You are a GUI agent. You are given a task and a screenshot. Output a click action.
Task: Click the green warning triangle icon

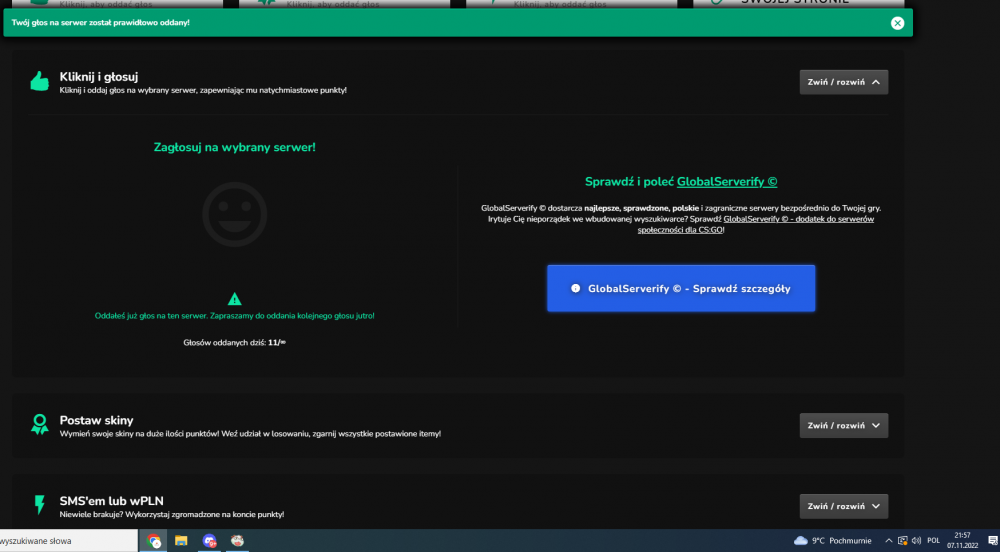click(x=235, y=299)
